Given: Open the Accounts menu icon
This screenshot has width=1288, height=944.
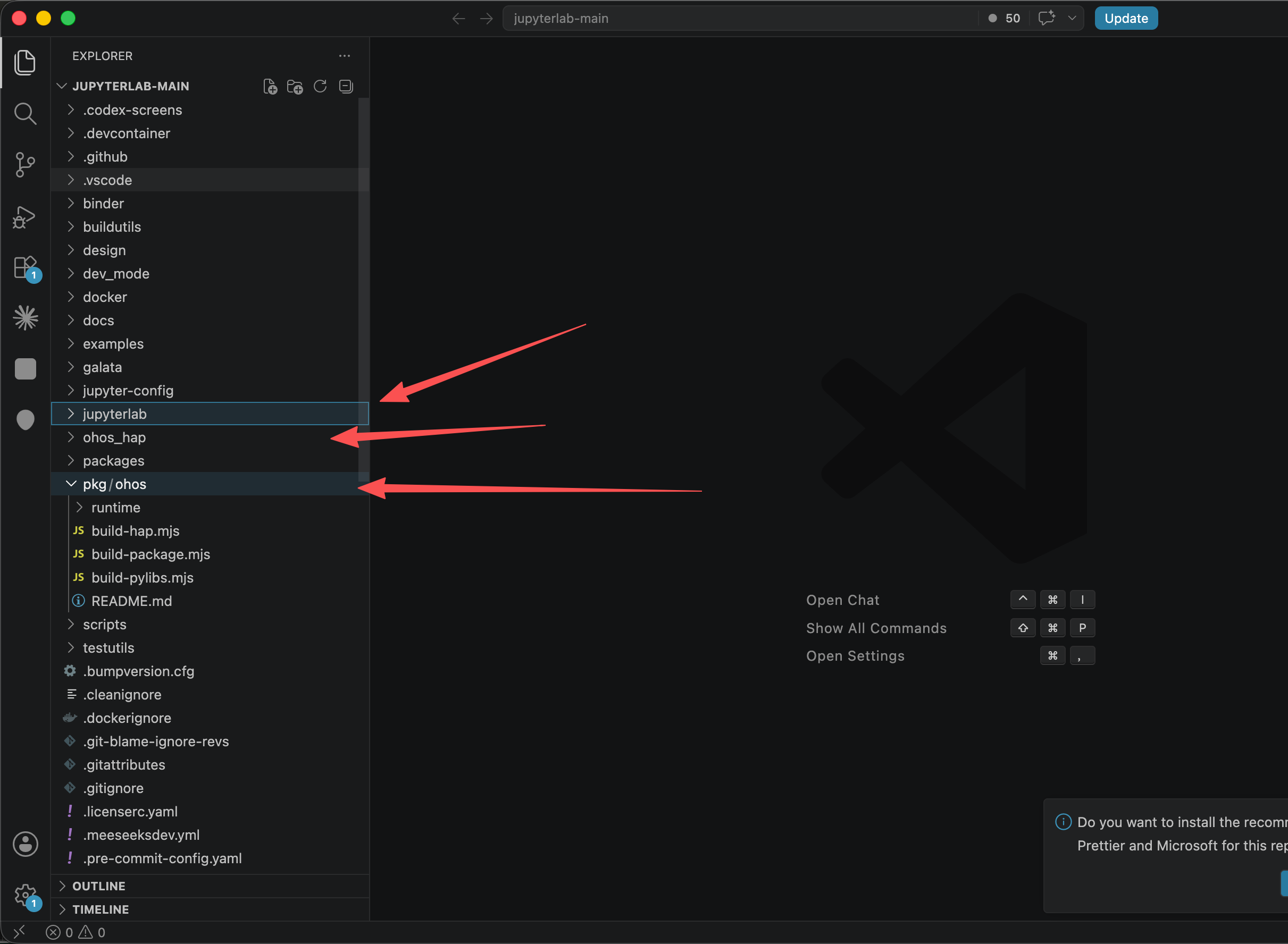Looking at the screenshot, I should 25,844.
